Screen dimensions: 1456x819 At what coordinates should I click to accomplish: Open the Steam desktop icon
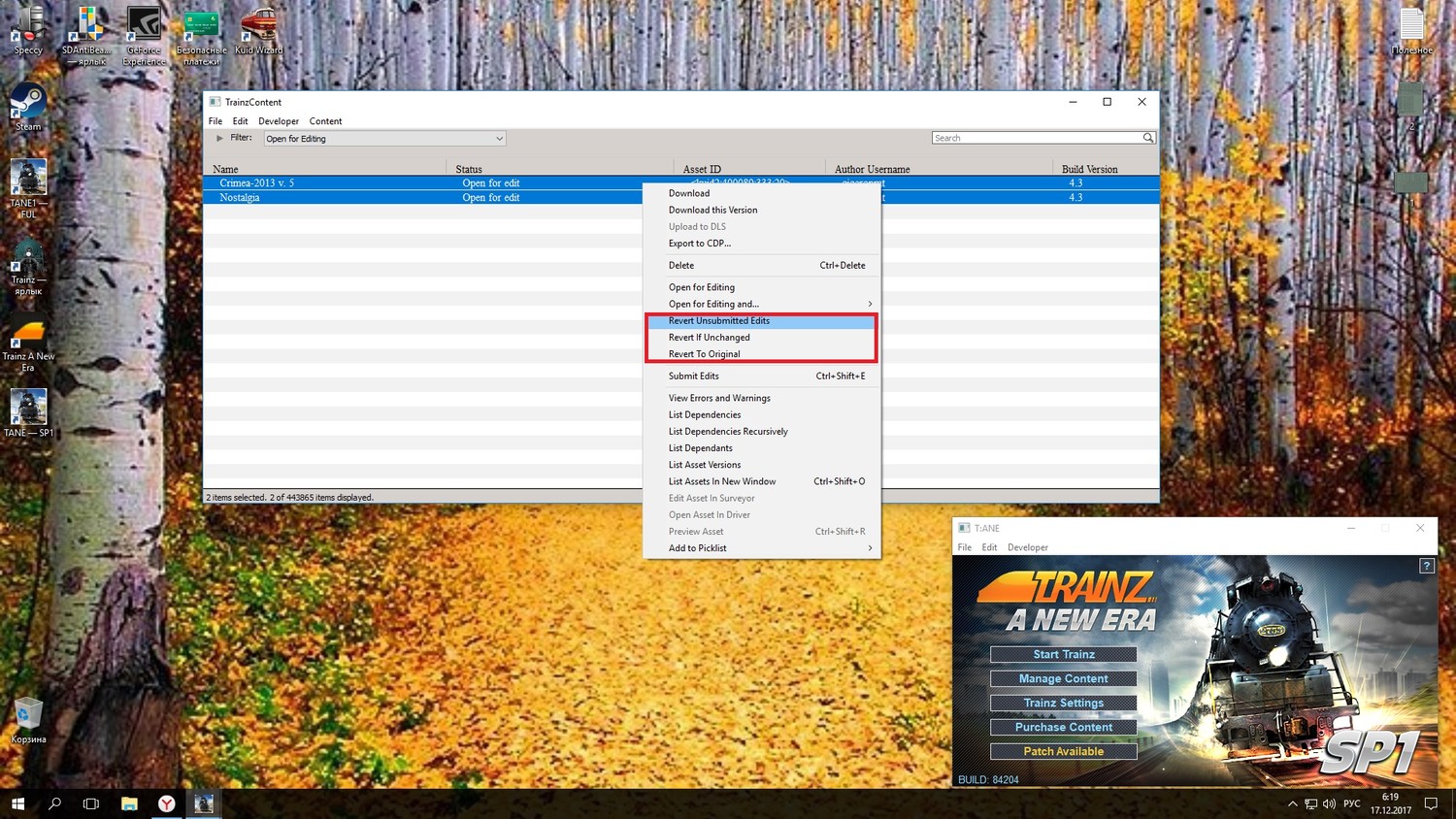pos(28,105)
